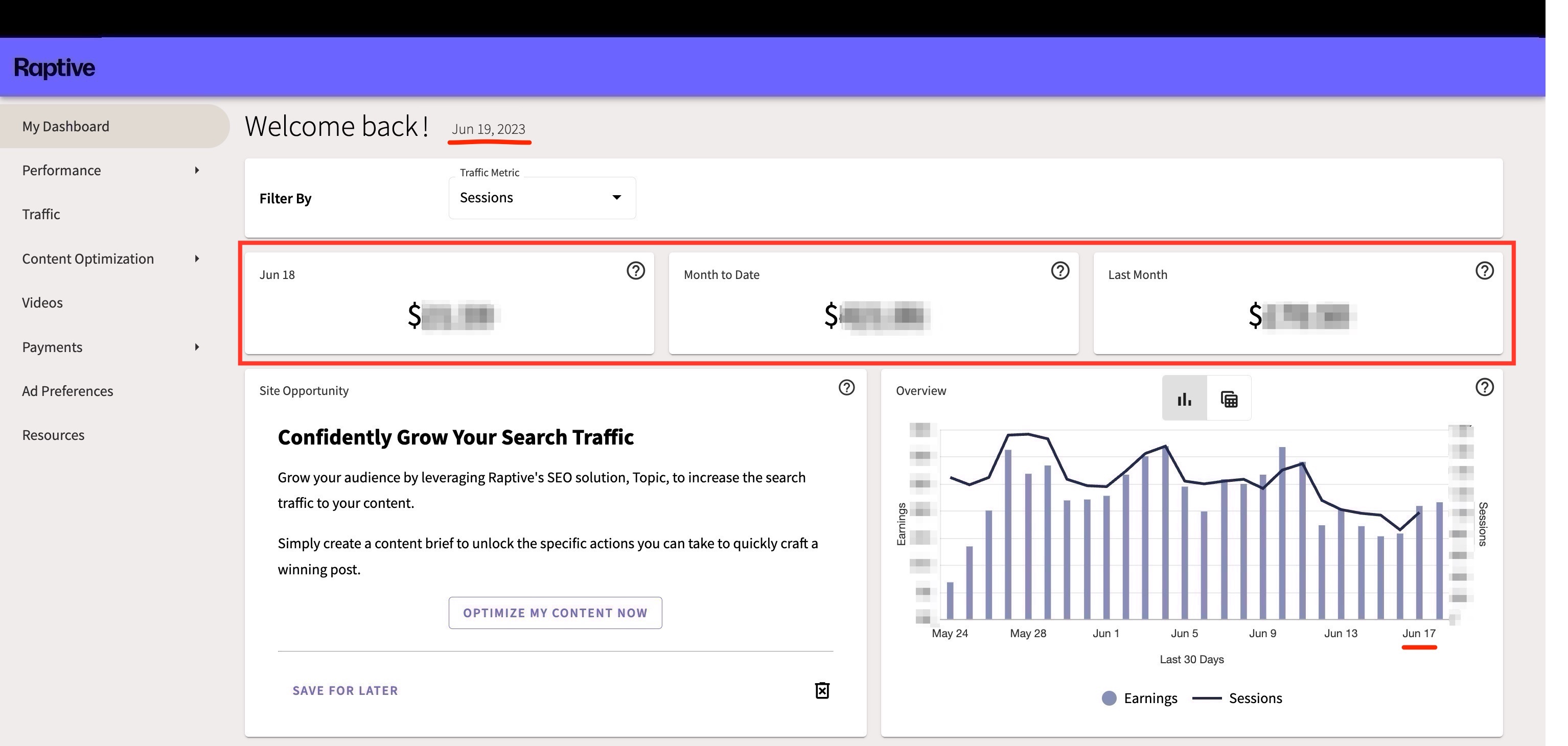Expand the Payments sidebar section

coord(52,347)
